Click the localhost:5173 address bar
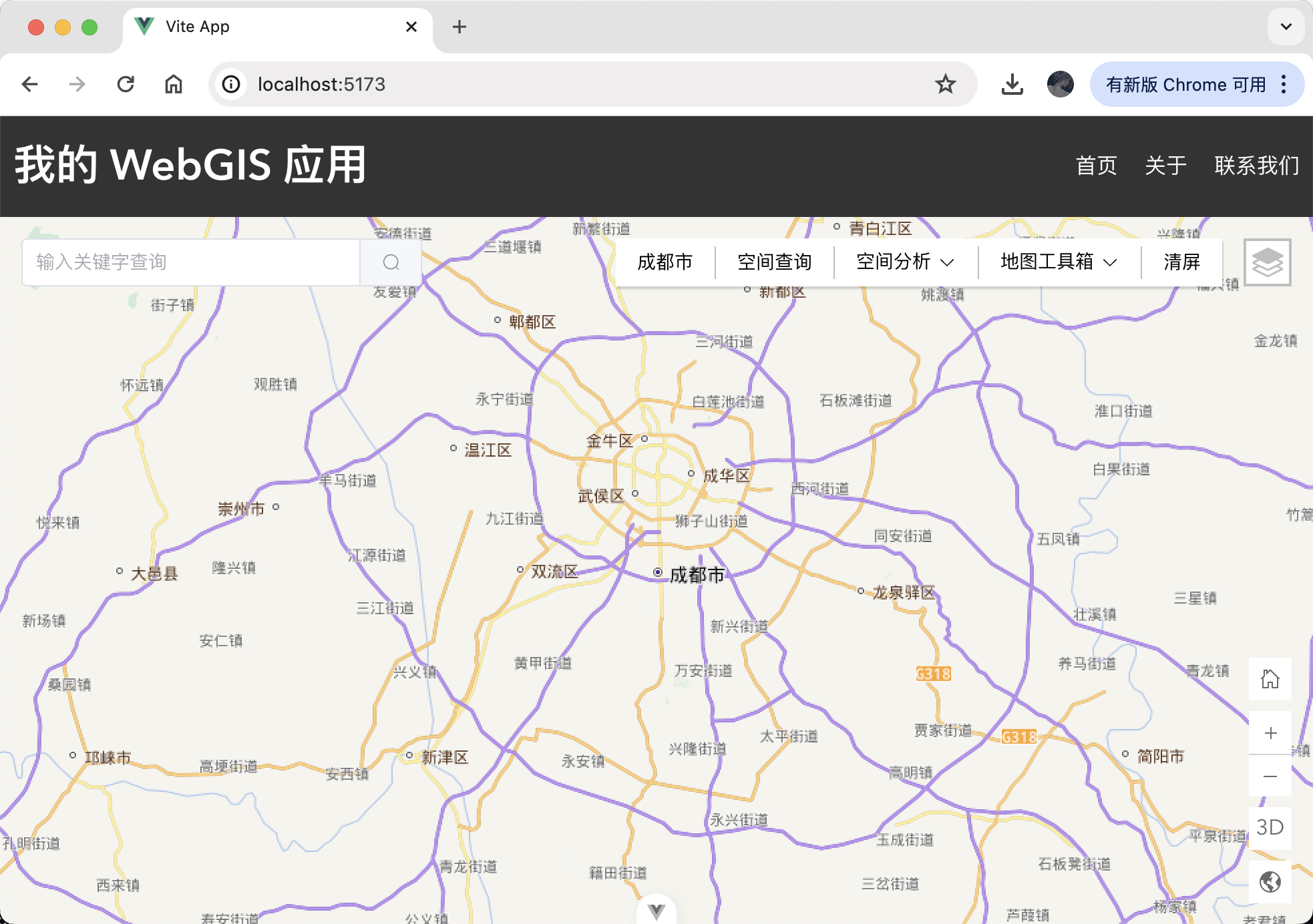The image size is (1313, 924). [x=593, y=84]
